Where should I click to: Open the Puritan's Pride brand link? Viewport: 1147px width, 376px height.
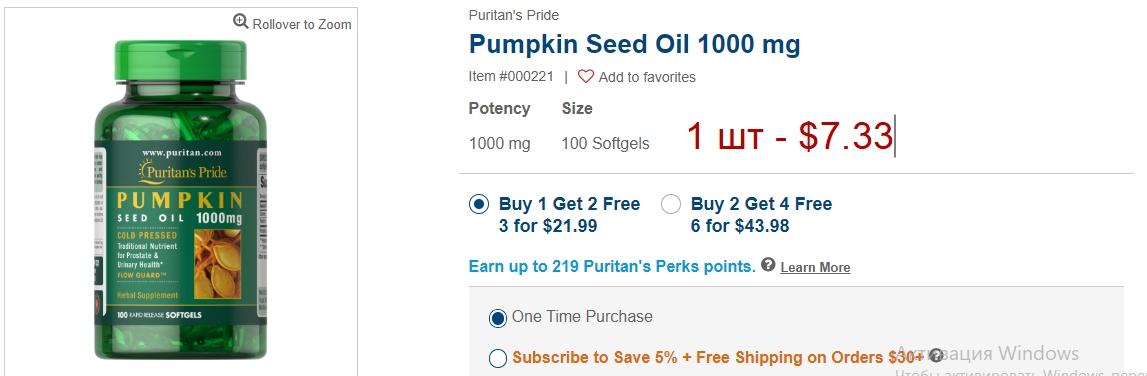pyautogui.click(x=514, y=15)
